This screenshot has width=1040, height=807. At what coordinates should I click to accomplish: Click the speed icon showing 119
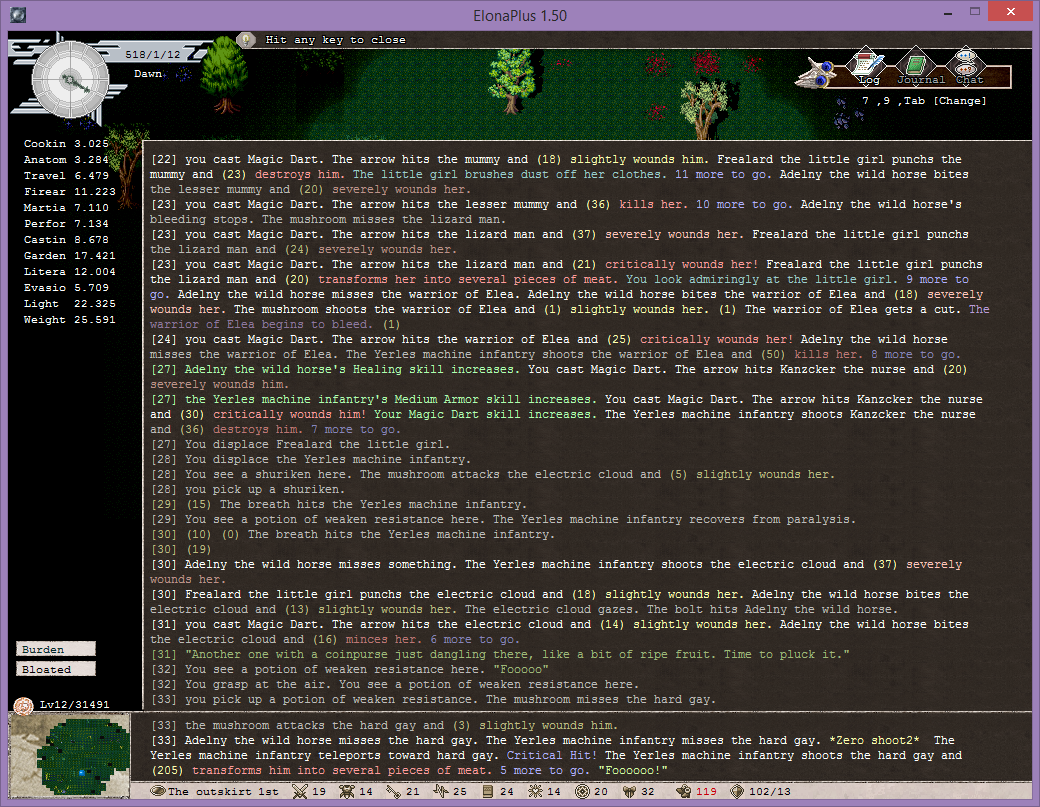(x=684, y=791)
